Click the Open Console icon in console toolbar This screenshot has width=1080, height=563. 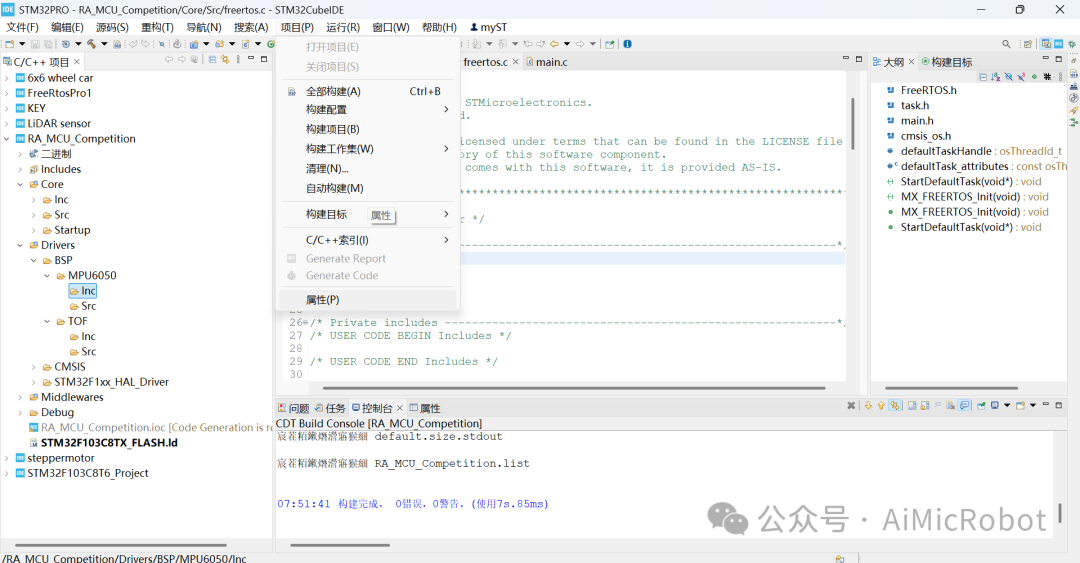(1021, 406)
